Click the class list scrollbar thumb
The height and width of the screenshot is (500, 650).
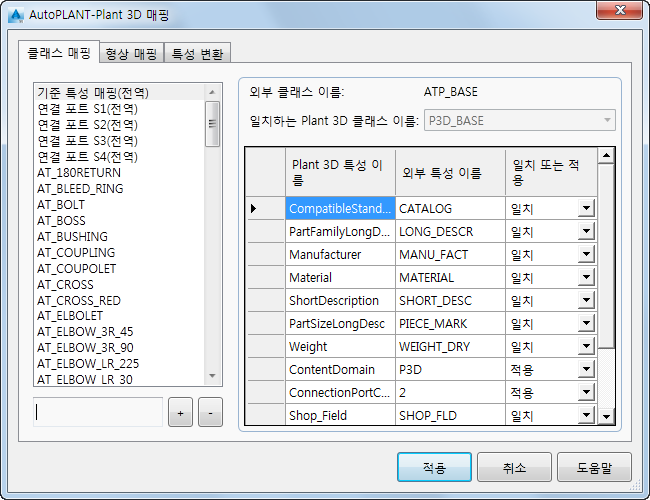[x=212, y=124]
